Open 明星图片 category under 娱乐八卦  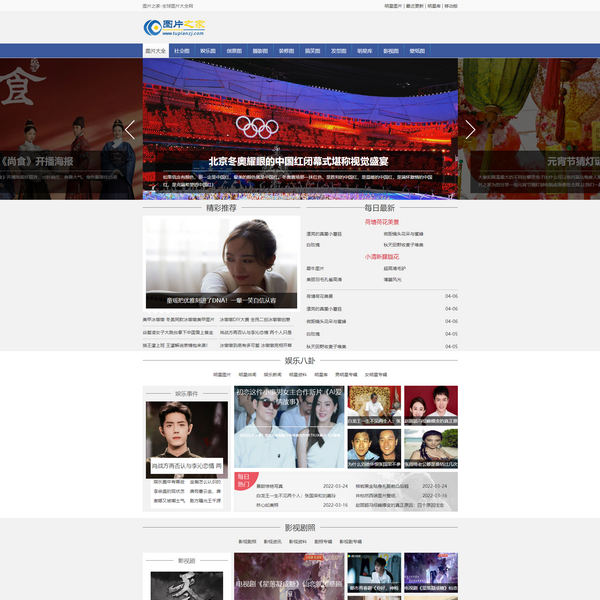220,374
